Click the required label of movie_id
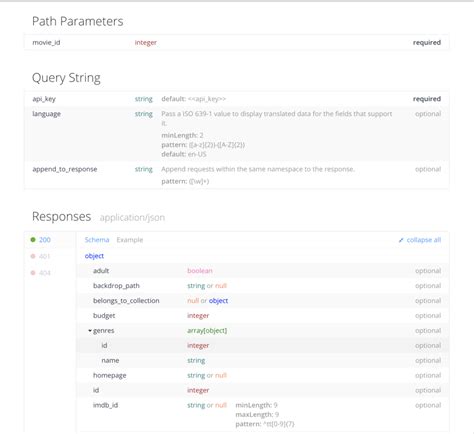Screen dimensions: 474x434 pos(427,43)
